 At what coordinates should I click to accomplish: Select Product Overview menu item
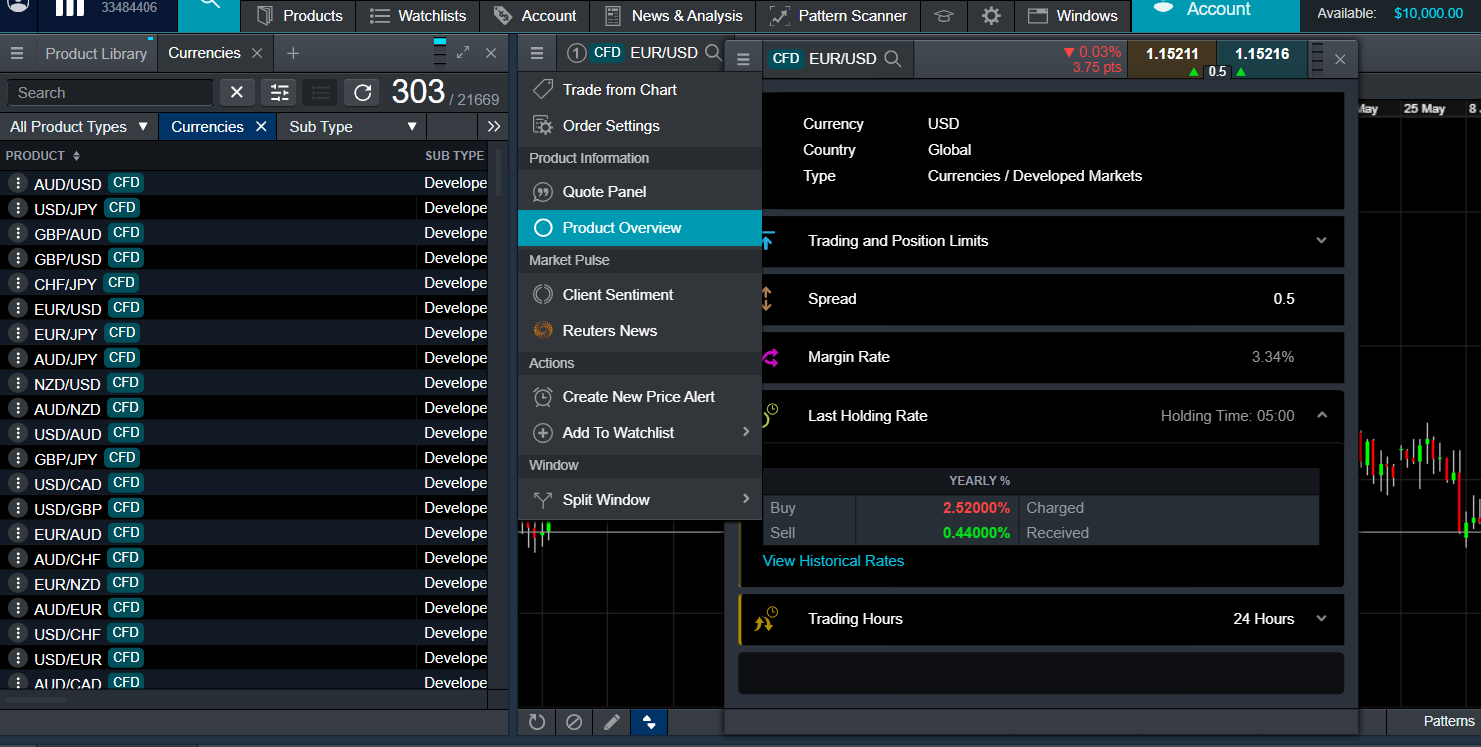click(640, 228)
